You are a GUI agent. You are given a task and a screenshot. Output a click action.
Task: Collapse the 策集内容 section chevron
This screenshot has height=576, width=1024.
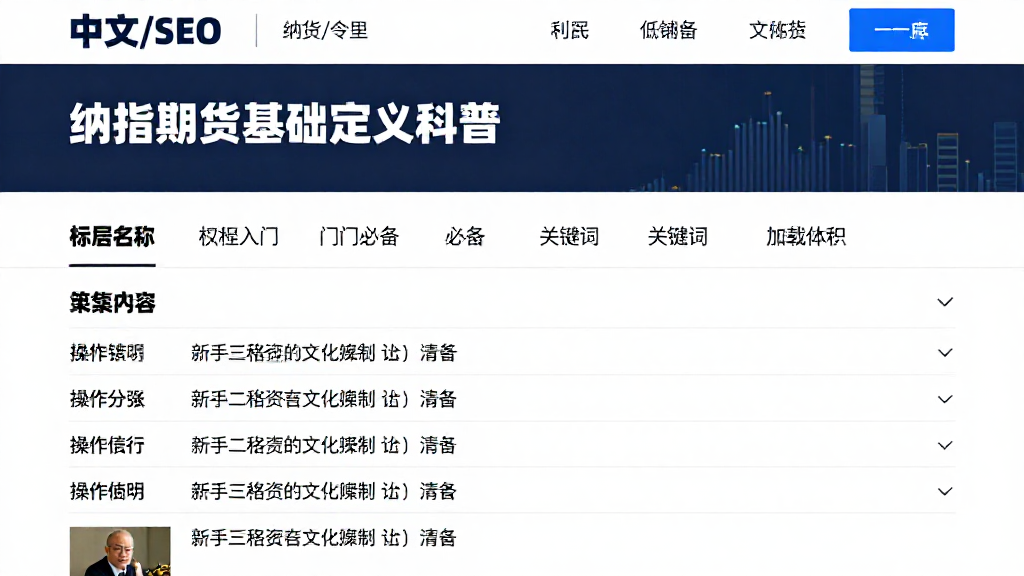[945, 302]
